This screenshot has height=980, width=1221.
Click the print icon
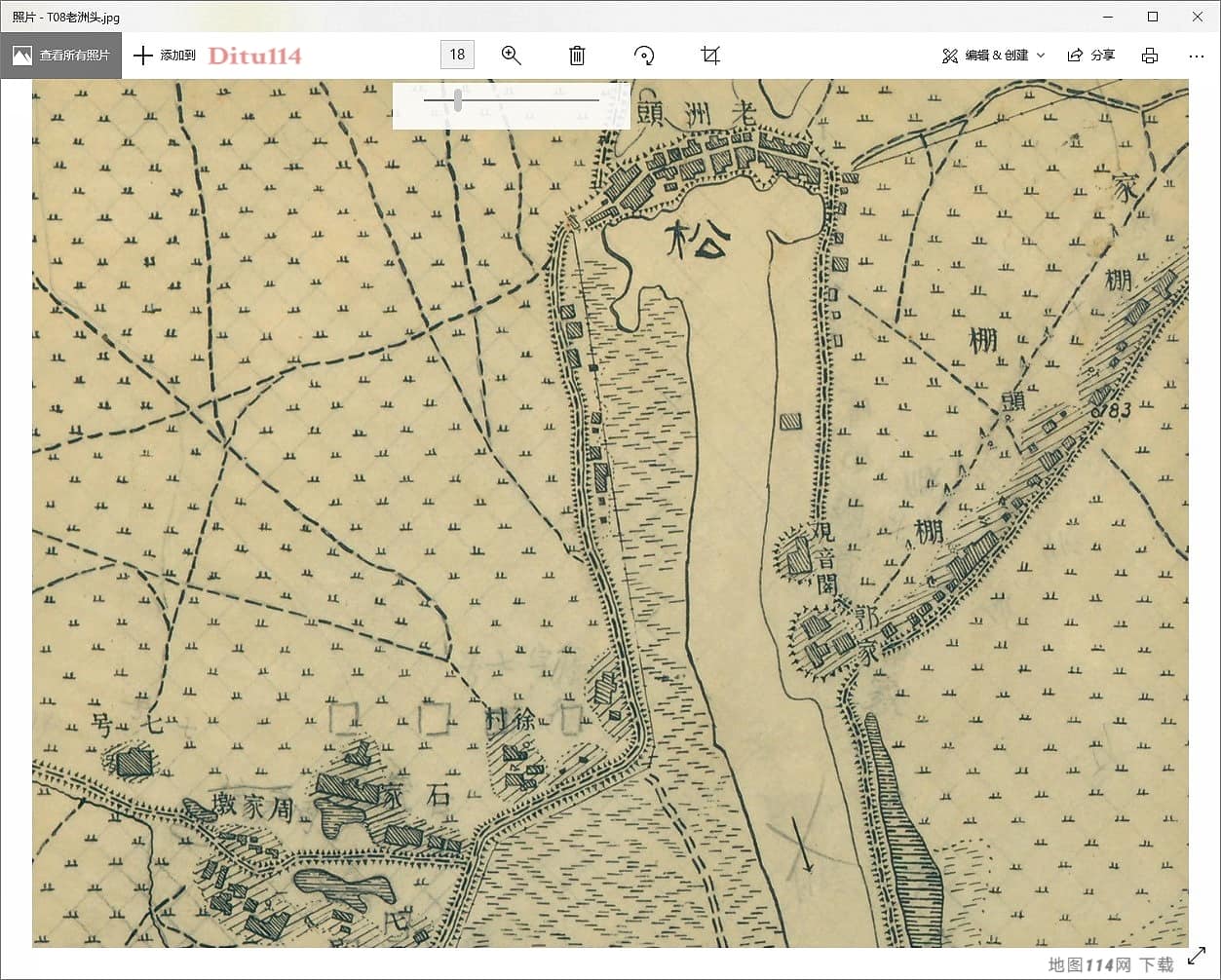tap(1150, 56)
